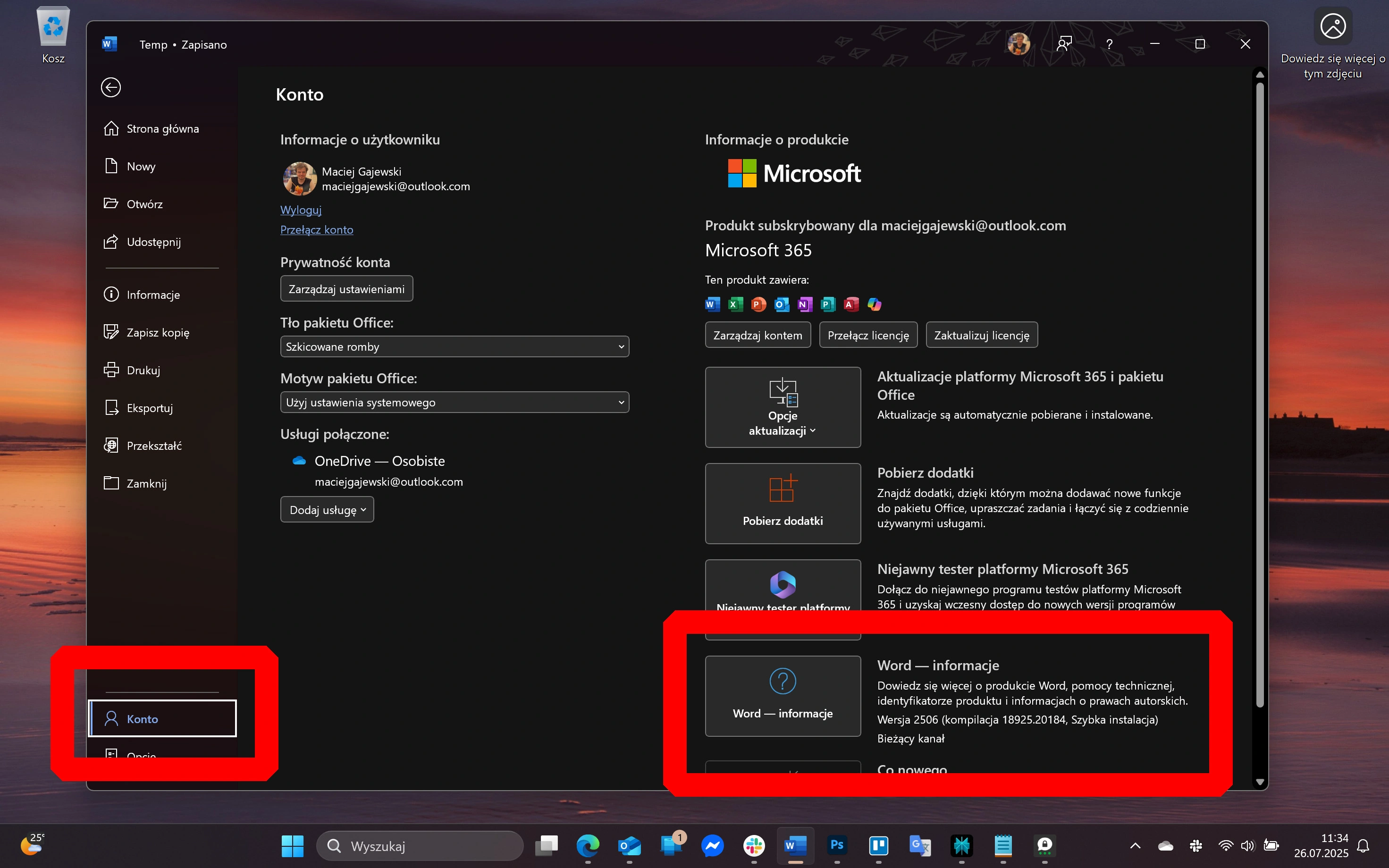Viewport: 1389px width, 868px height.
Task: Click the Wyloguj link
Action: tap(301, 210)
